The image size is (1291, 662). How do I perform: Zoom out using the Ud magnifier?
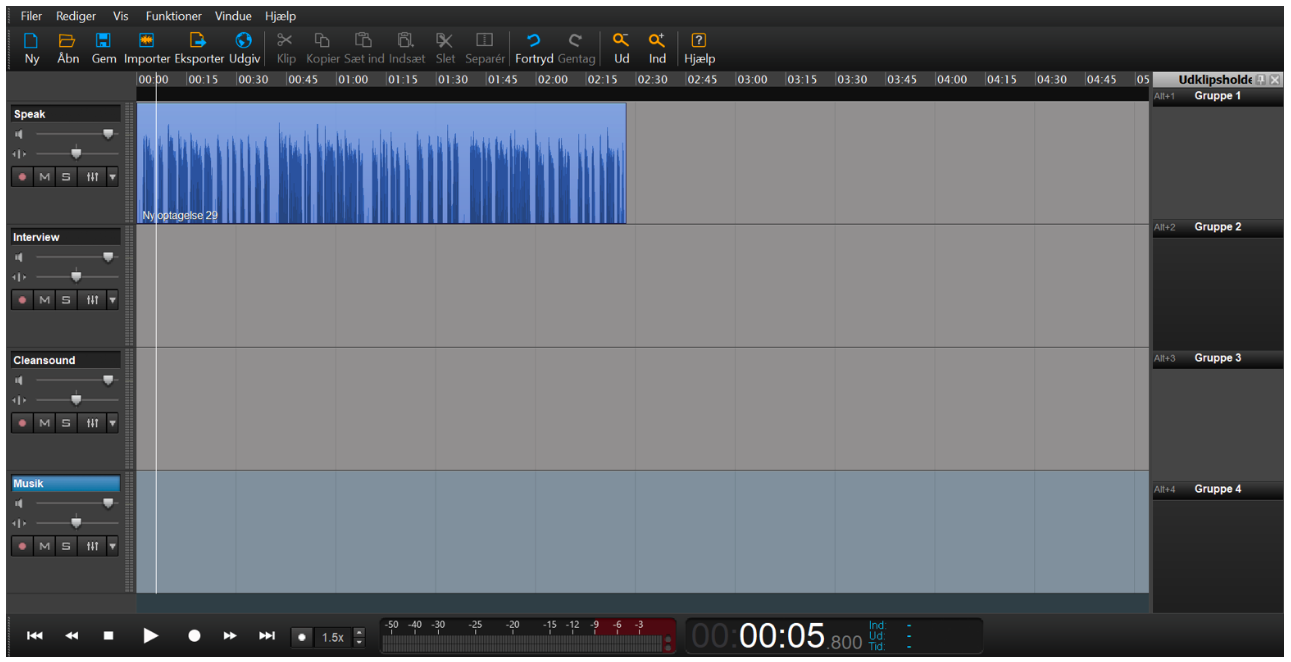tap(621, 41)
